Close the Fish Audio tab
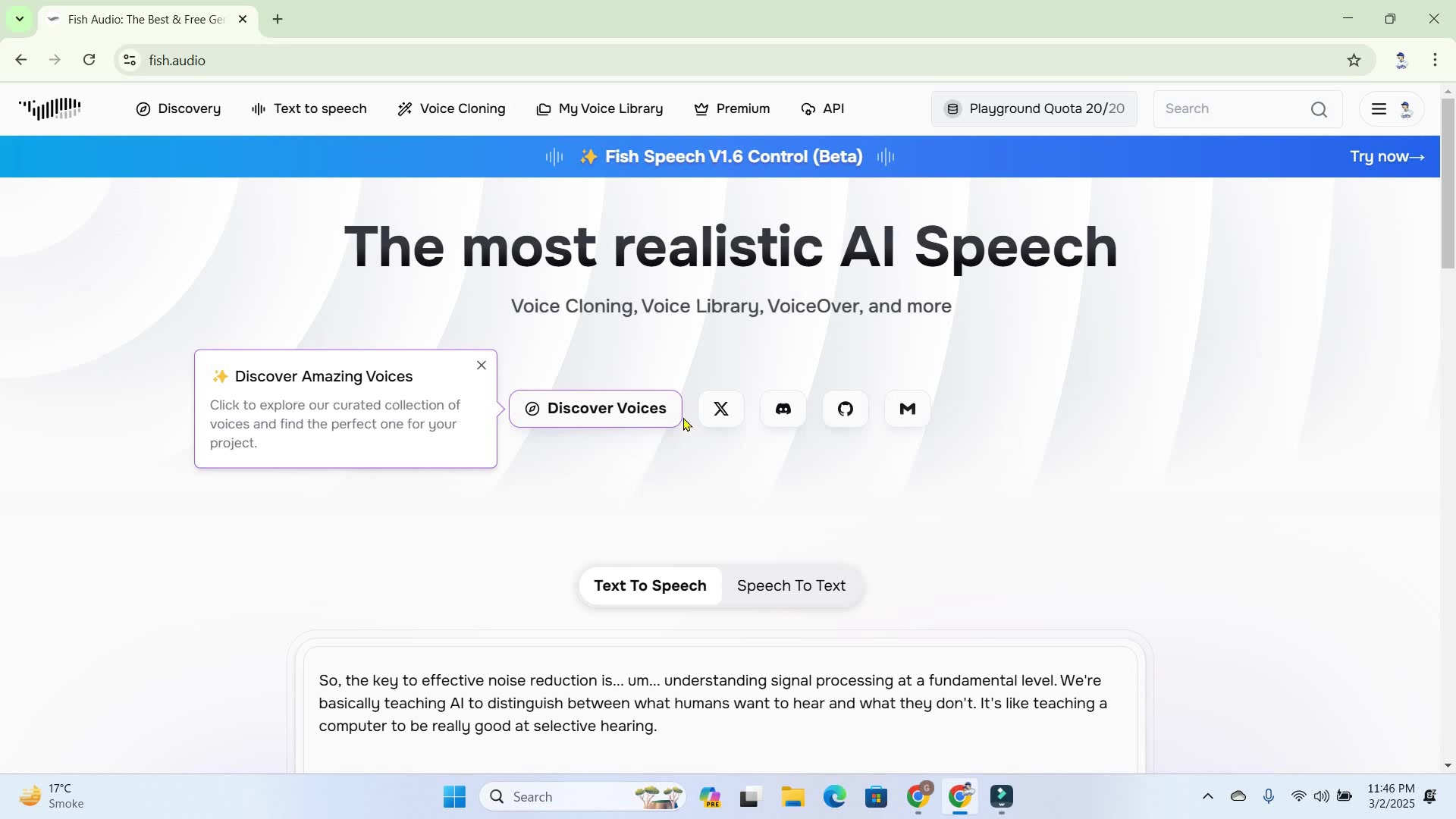 243,19
